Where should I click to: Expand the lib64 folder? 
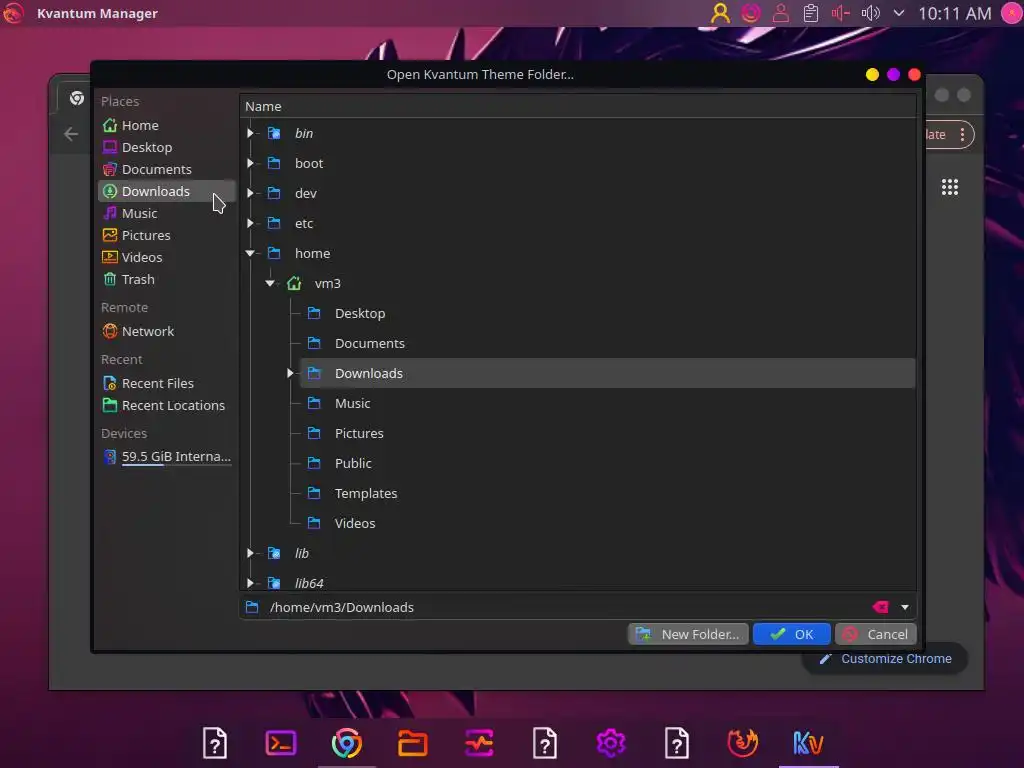pyautogui.click(x=250, y=583)
